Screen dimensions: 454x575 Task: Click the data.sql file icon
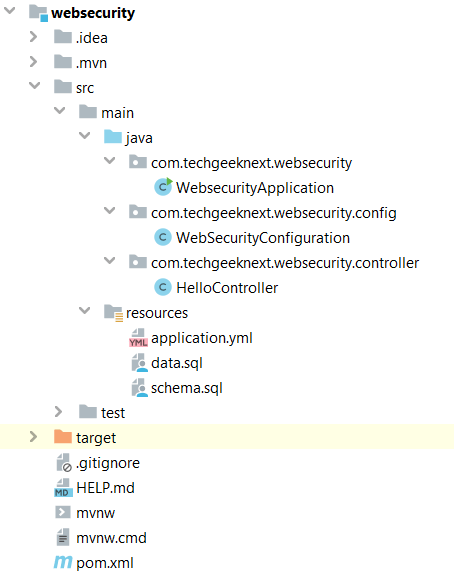coord(139,363)
